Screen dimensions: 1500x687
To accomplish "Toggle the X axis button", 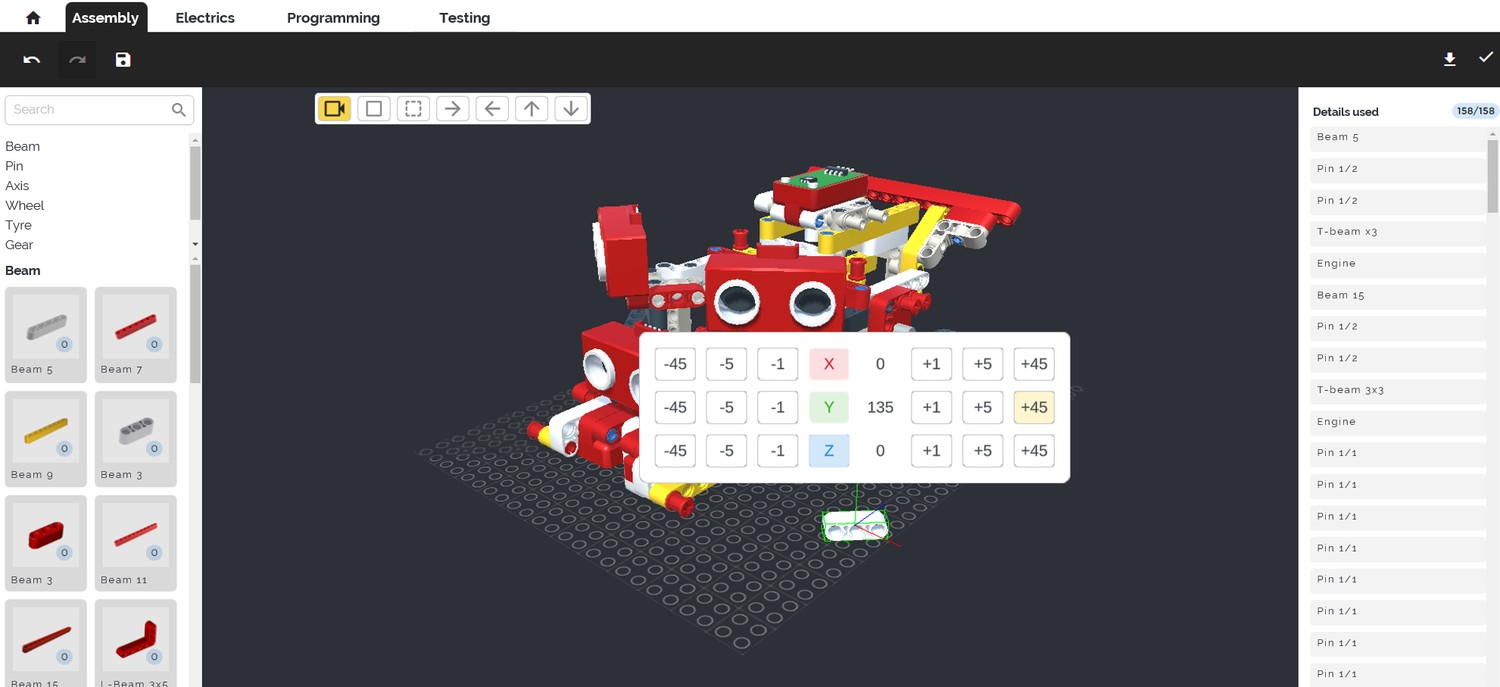I will coord(829,364).
